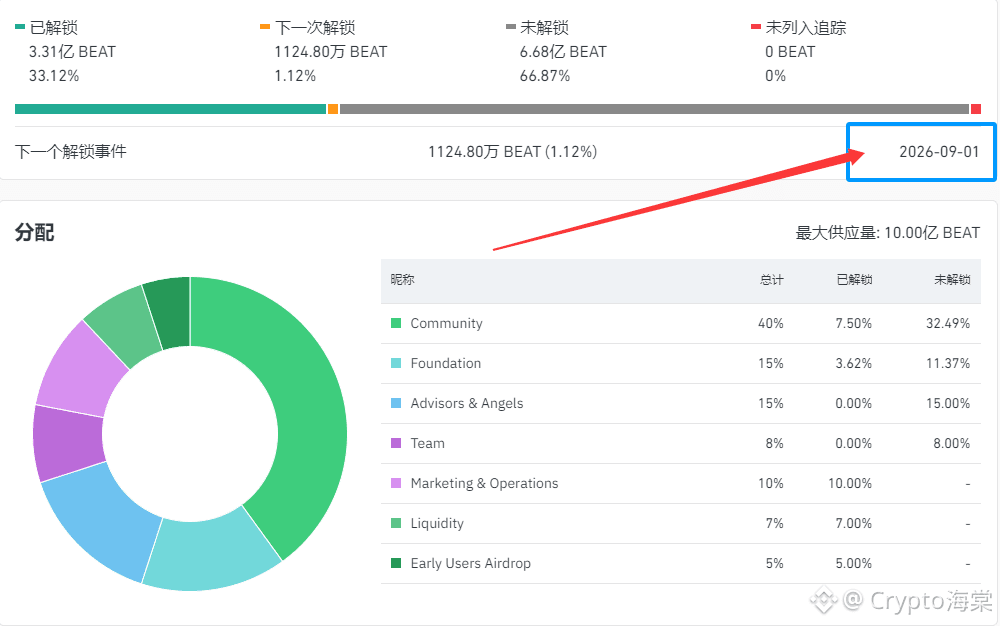This screenshot has width=1000, height=626.
Task: Click the gray locked segment of progress bar
Action: click(x=654, y=109)
